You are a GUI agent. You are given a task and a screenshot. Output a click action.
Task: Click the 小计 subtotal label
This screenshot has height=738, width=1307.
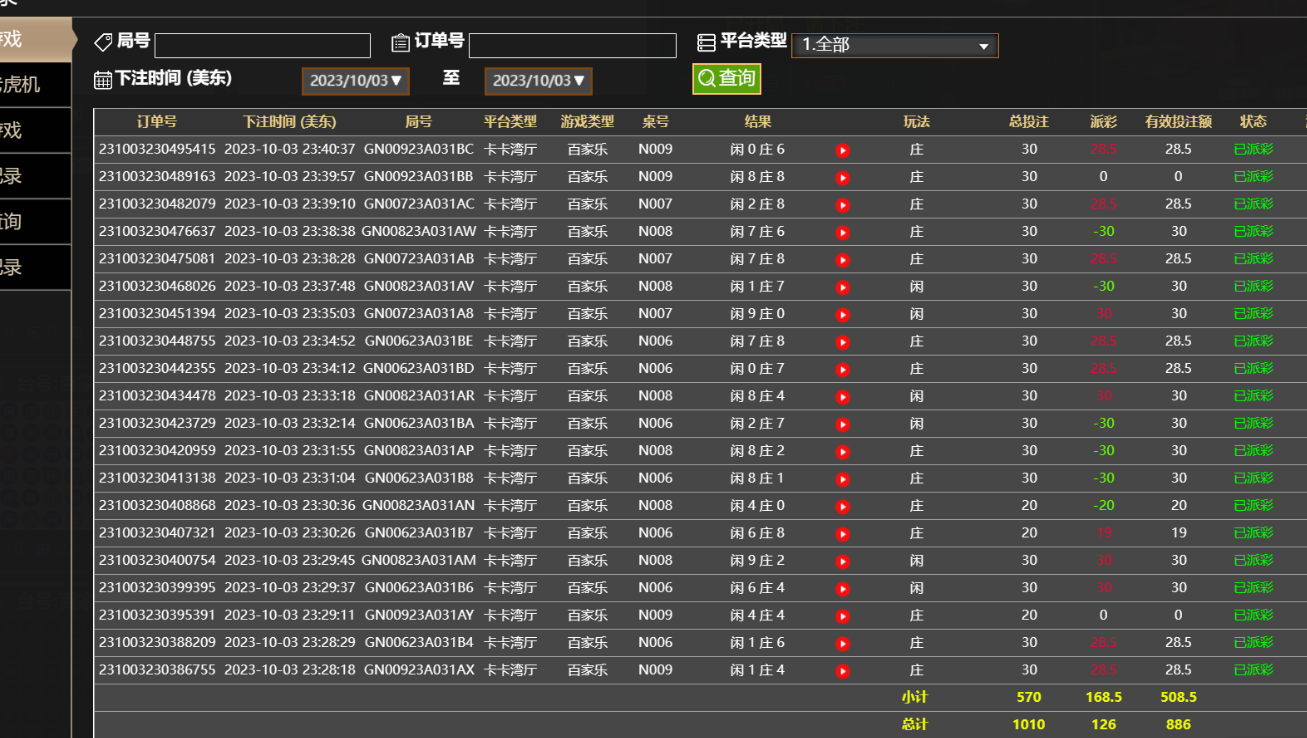[x=914, y=697]
